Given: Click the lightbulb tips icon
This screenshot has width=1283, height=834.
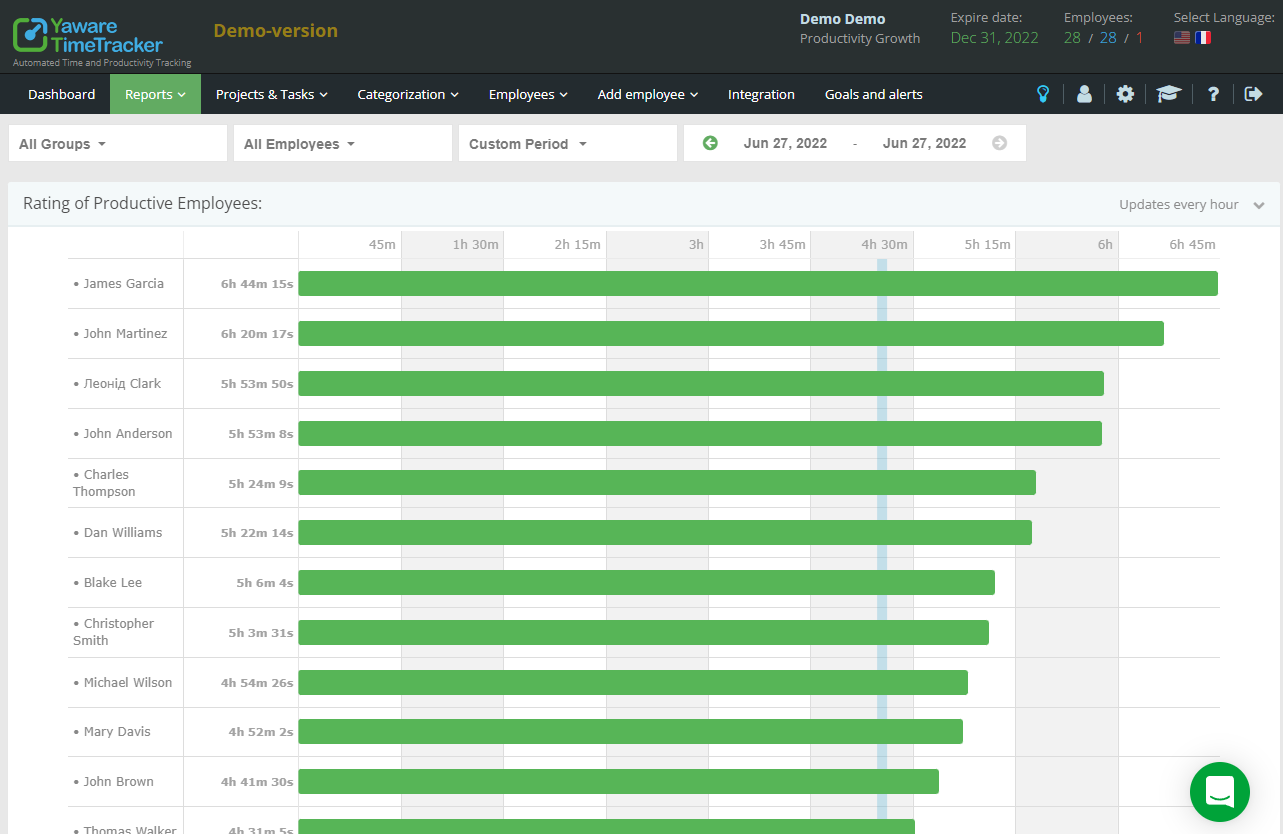Looking at the screenshot, I should click(x=1043, y=94).
